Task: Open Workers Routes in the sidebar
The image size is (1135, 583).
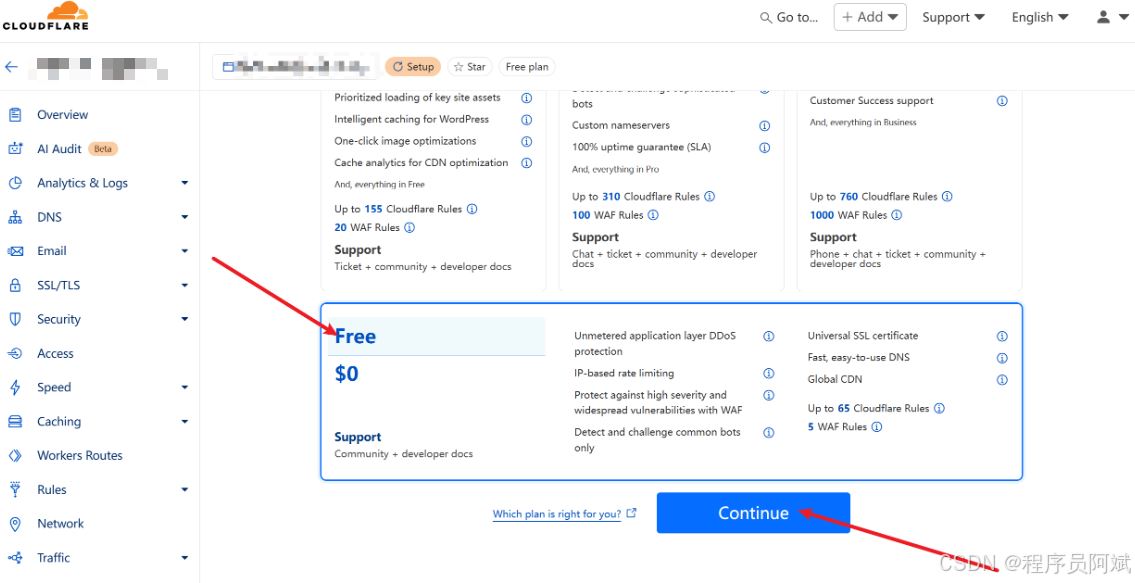Action: click(80, 455)
